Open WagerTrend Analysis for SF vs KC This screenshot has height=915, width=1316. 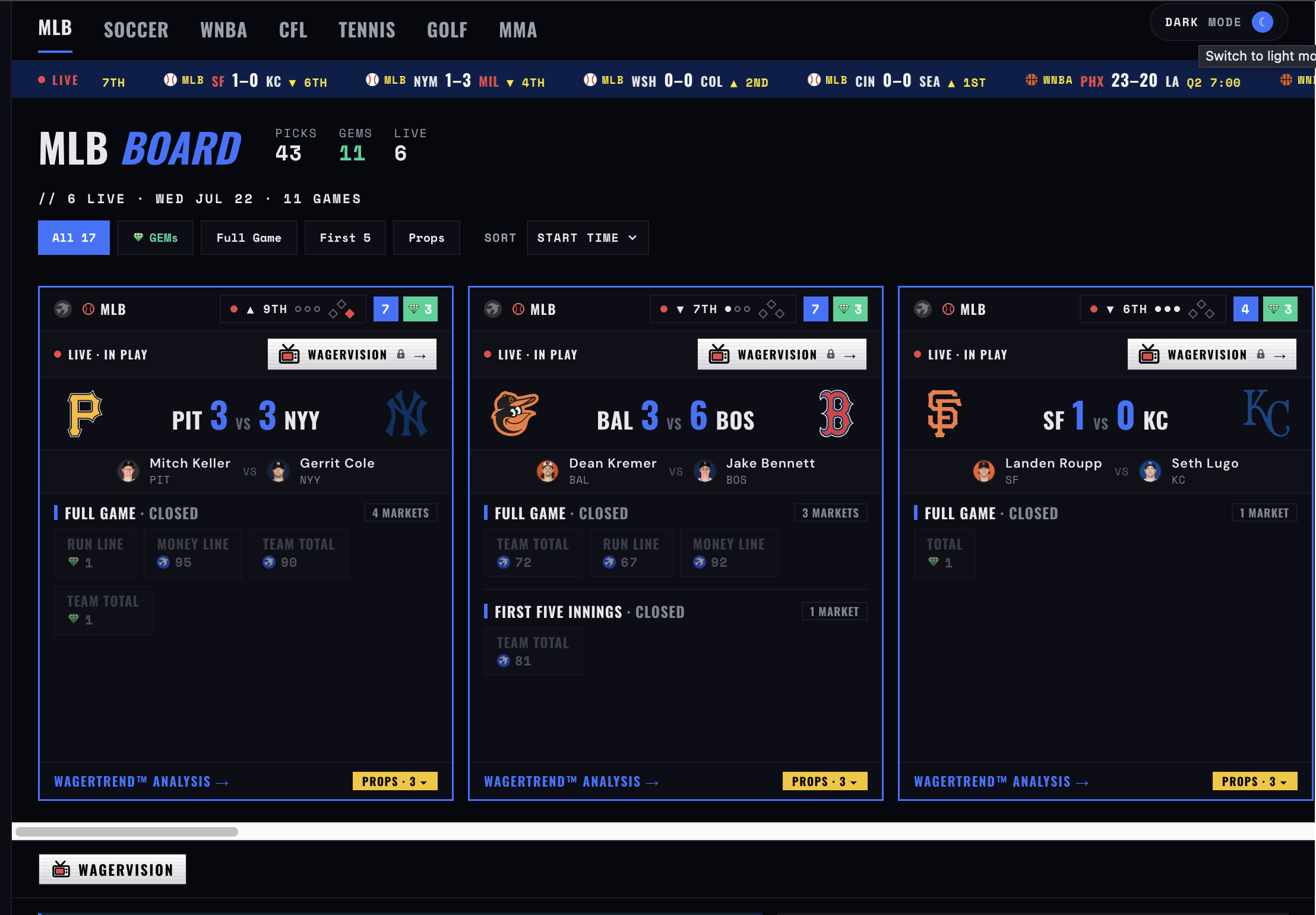(1001, 782)
